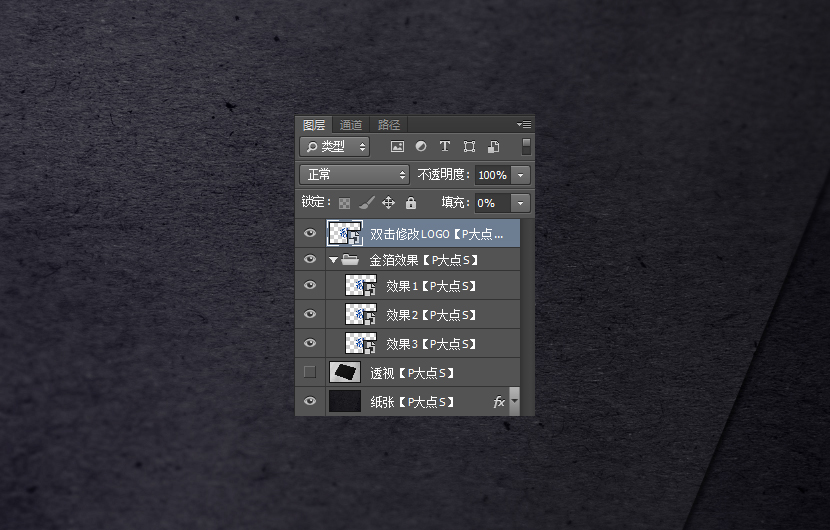Click the 不透明度 label

pos(444,175)
